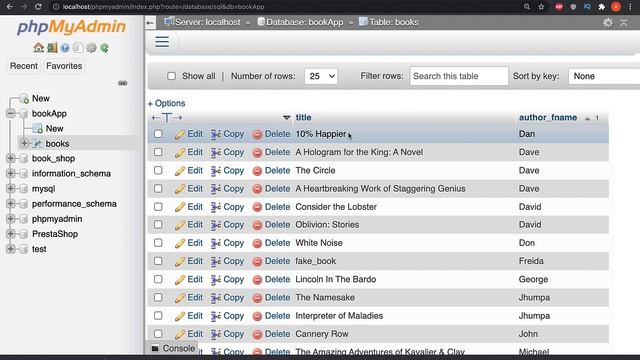Viewport: 640px width, 360px height.
Task: Select PrestaShop database in tree
Action: (55, 234)
